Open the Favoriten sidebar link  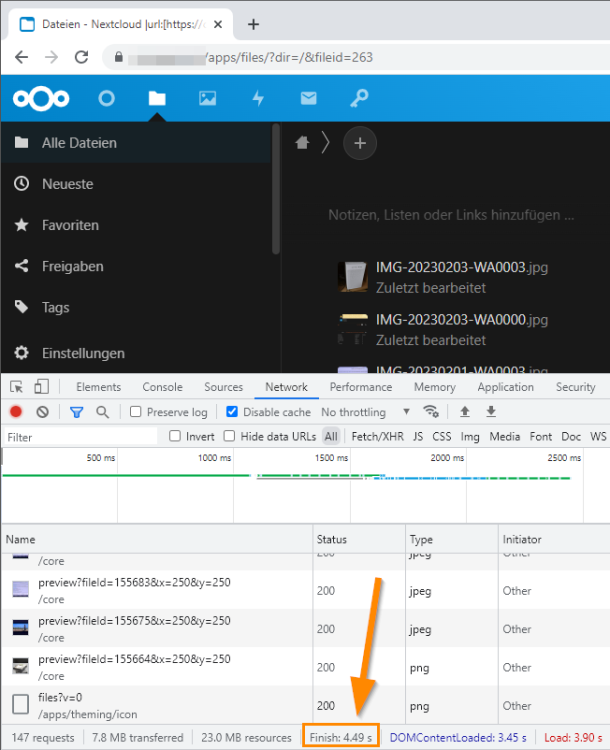coord(70,225)
